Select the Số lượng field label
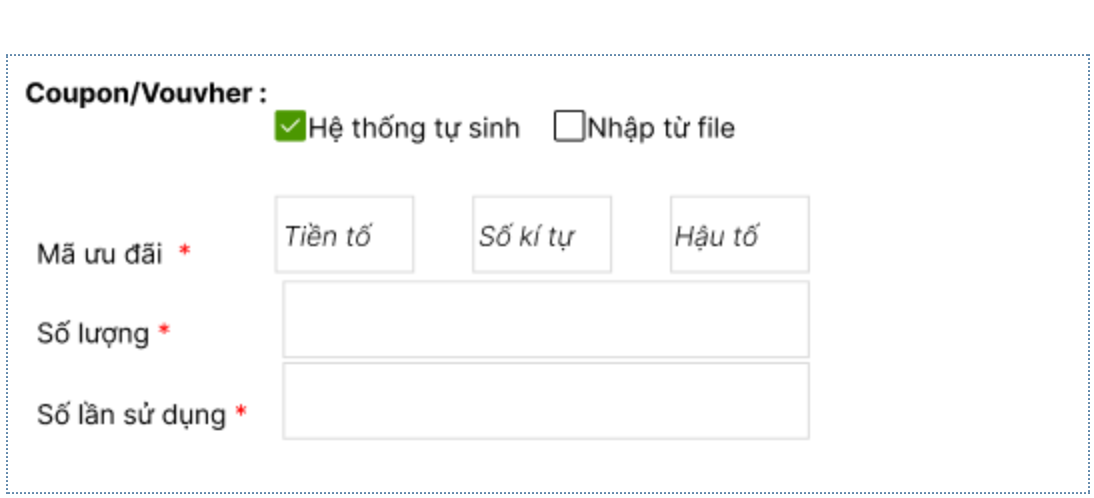The height and width of the screenshot is (498, 1094). point(93,334)
